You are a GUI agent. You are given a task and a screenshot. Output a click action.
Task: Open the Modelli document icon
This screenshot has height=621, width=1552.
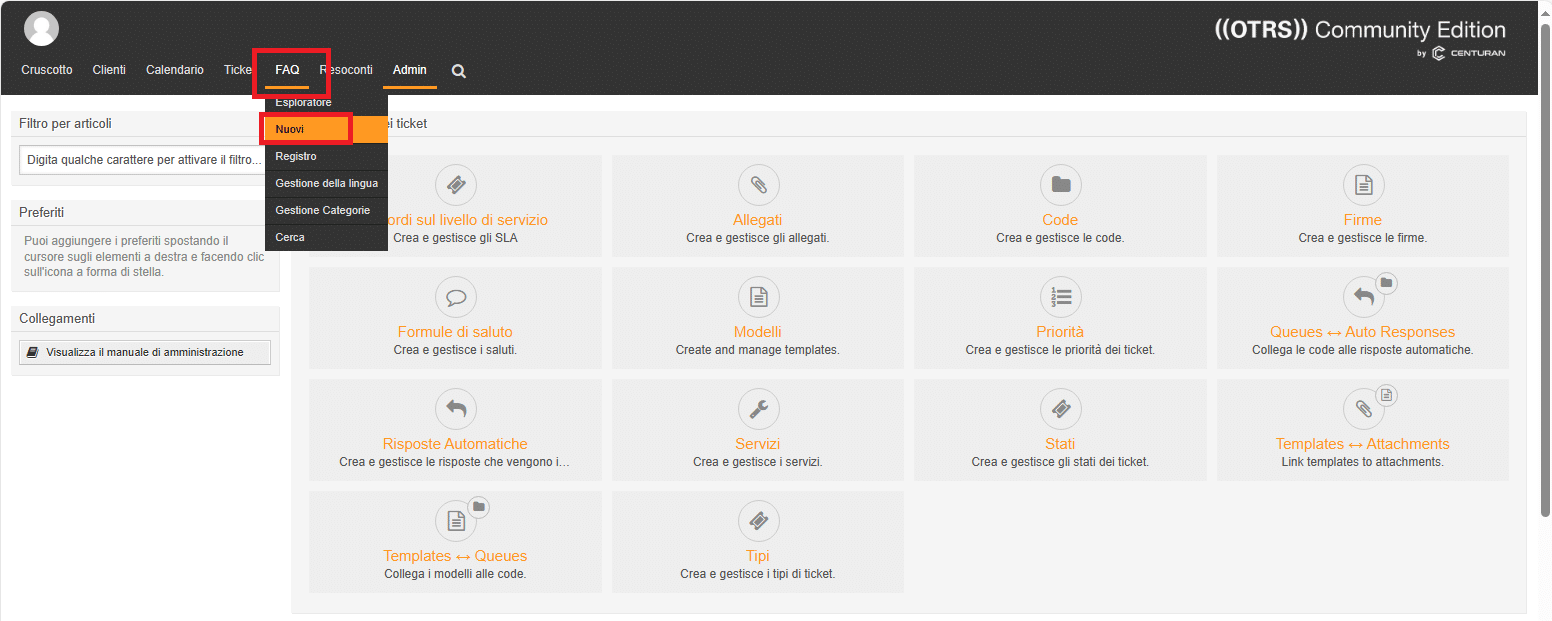pos(758,297)
